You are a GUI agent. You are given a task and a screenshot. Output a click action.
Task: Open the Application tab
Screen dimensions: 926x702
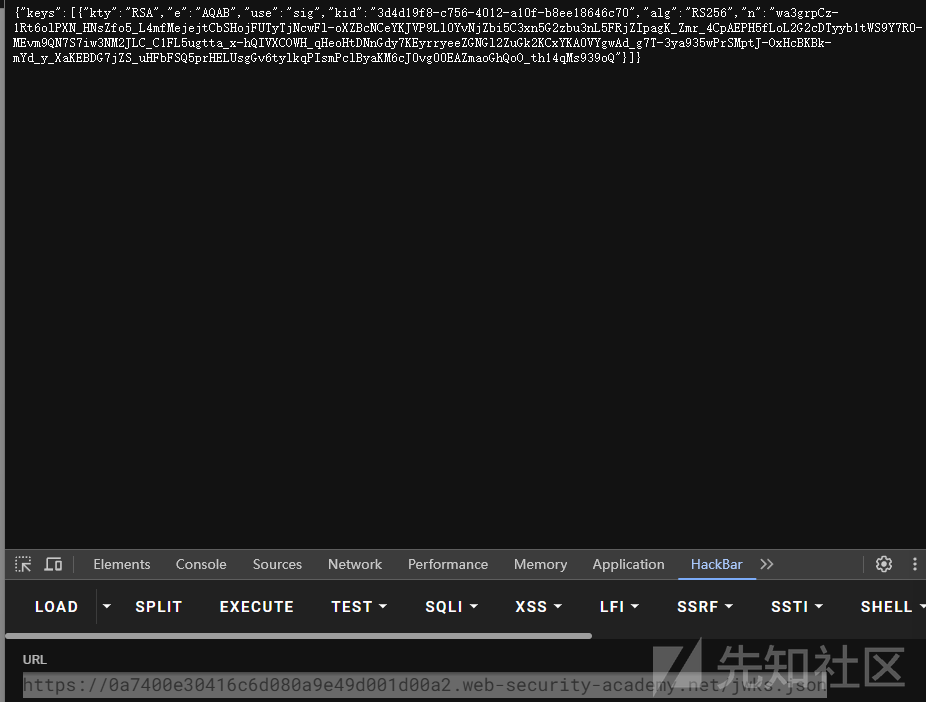628,564
